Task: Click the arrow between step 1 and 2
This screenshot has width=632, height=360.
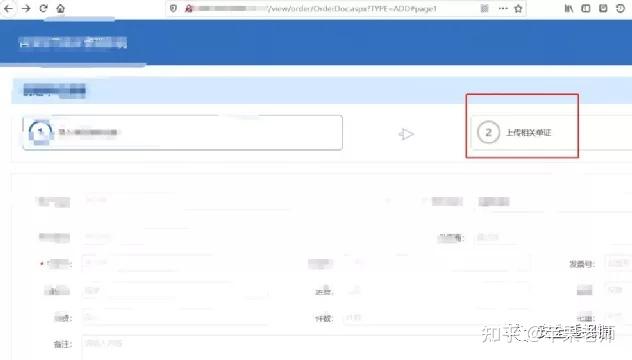Action: click(x=406, y=134)
